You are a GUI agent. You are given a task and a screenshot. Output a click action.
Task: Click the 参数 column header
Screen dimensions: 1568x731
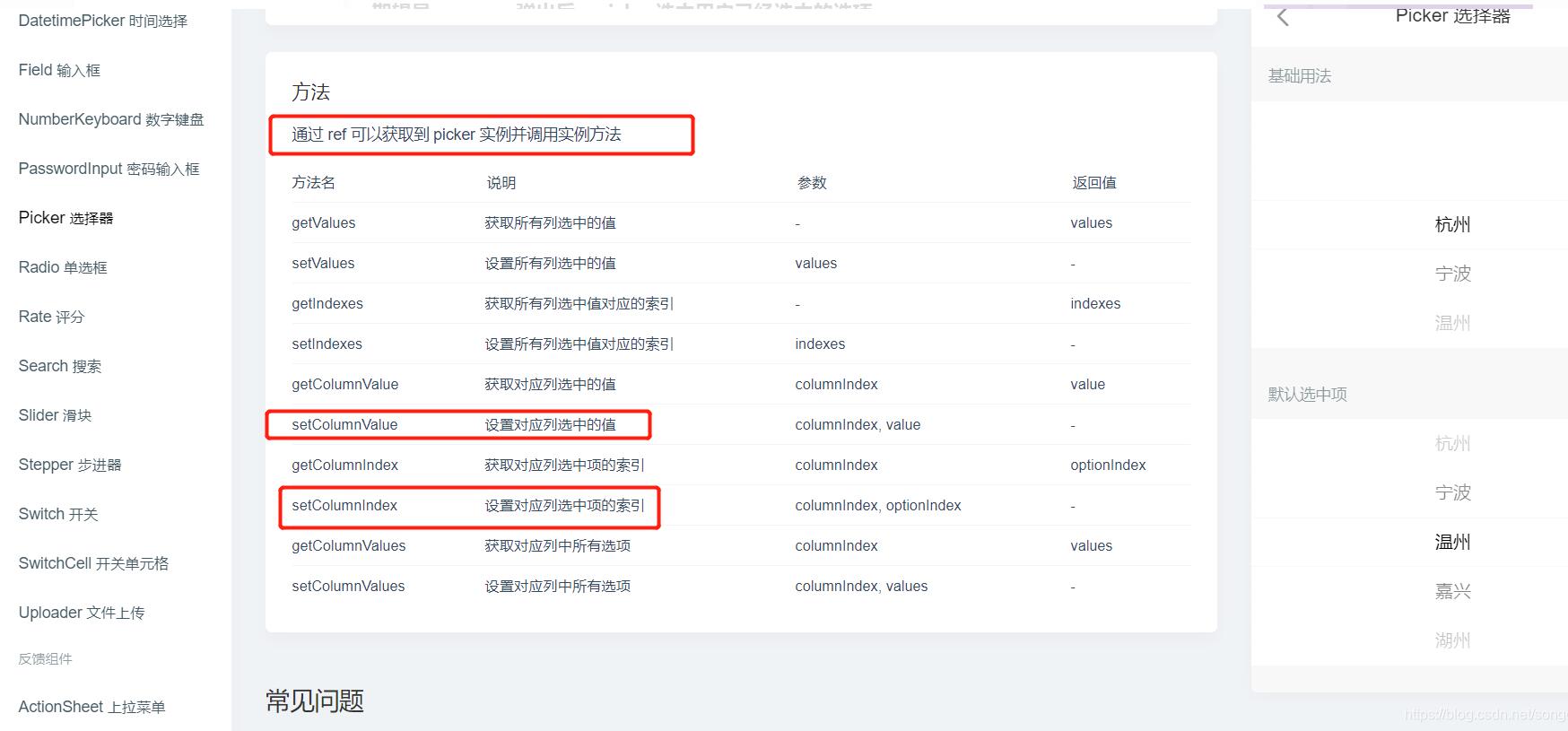point(812,183)
